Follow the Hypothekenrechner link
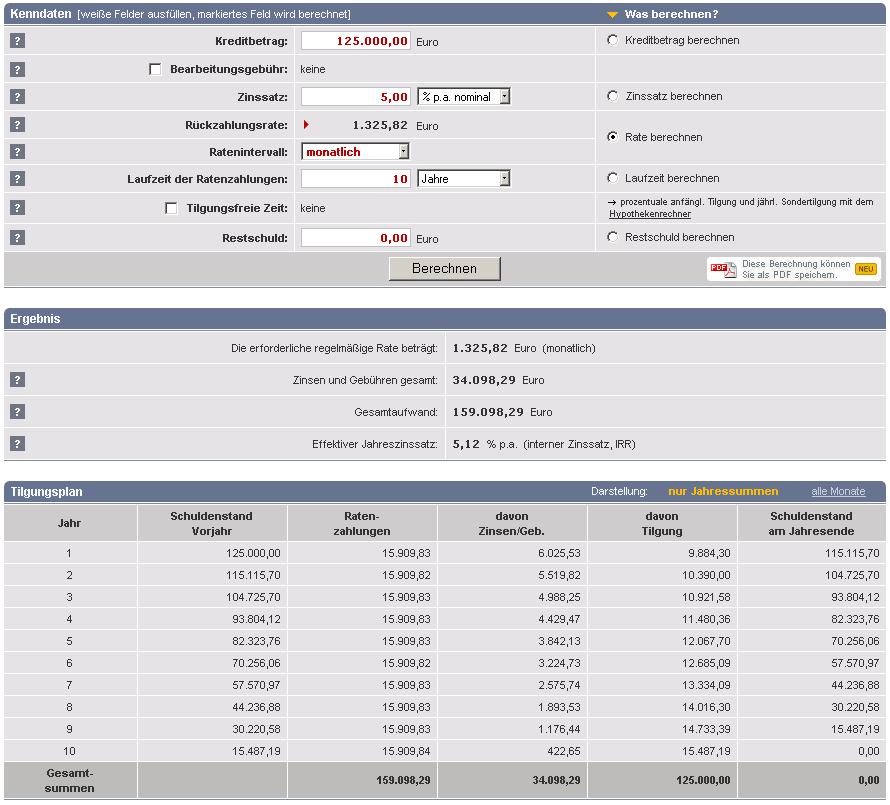890x805 pixels. tap(649, 214)
